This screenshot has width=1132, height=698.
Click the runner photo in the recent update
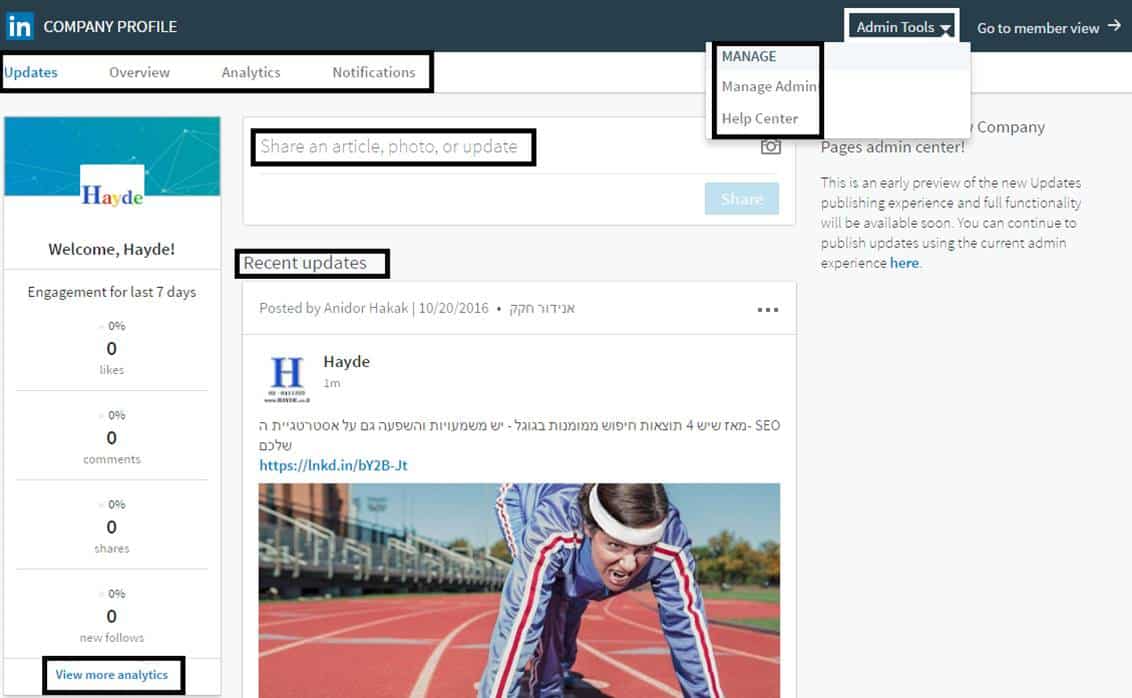pyautogui.click(x=518, y=590)
